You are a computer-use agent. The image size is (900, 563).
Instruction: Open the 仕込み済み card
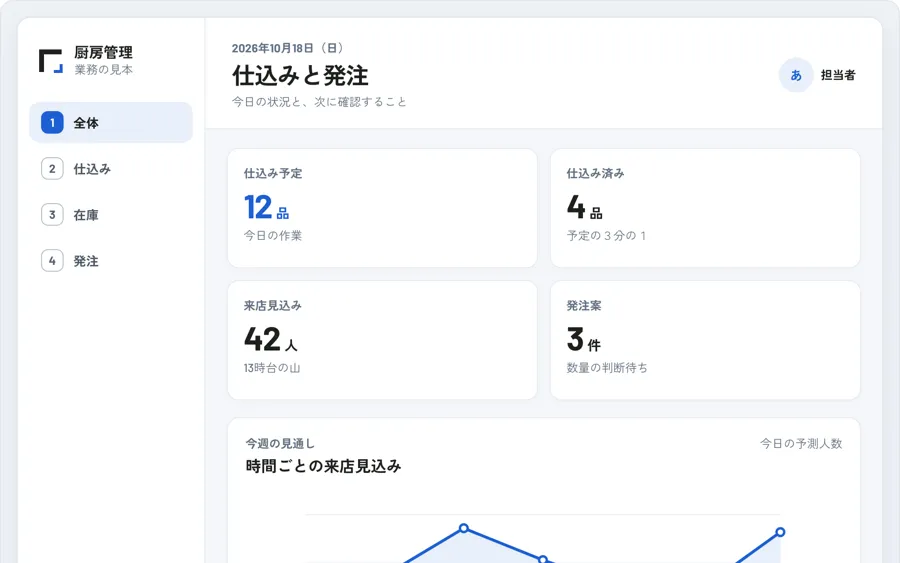pyautogui.click(x=705, y=208)
